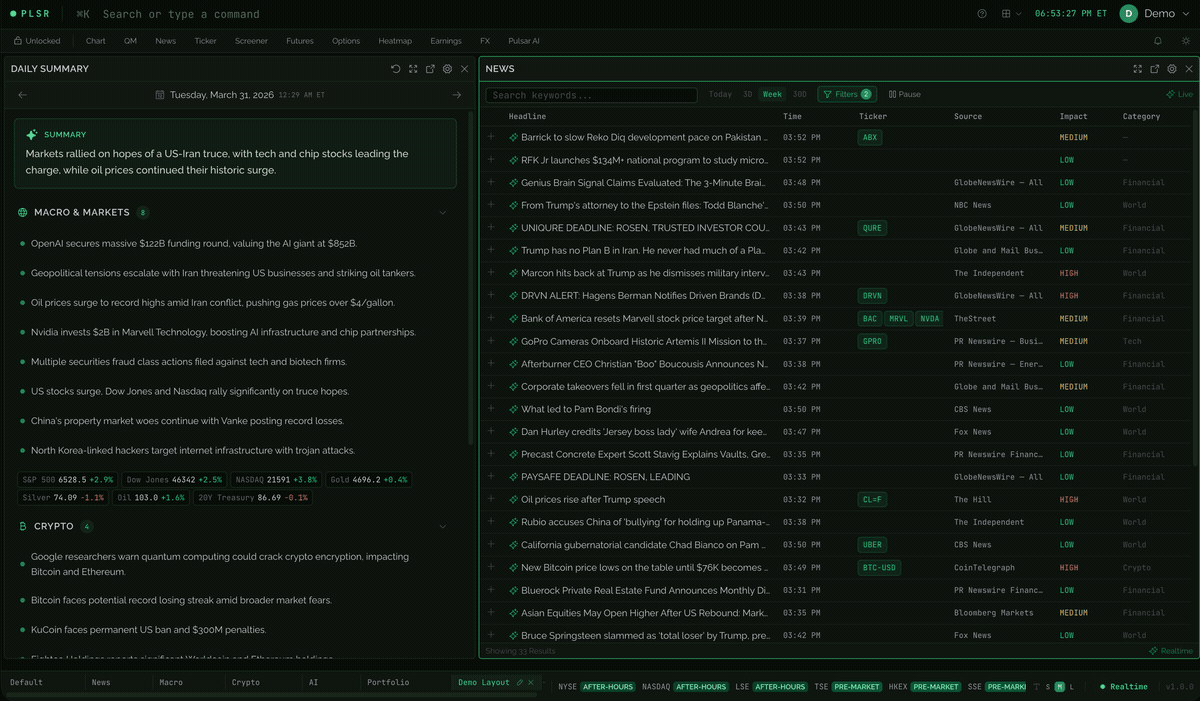The height and width of the screenshot is (701, 1200).
Task: Go to previous day in Daily Summary
Action: (x=23, y=95)
